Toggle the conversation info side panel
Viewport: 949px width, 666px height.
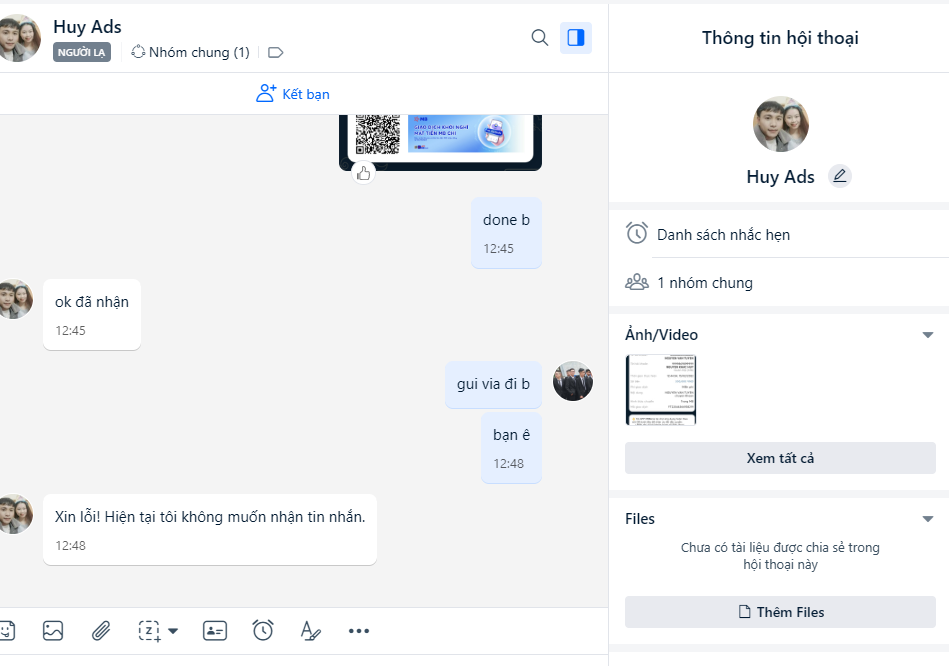(575, 38)
